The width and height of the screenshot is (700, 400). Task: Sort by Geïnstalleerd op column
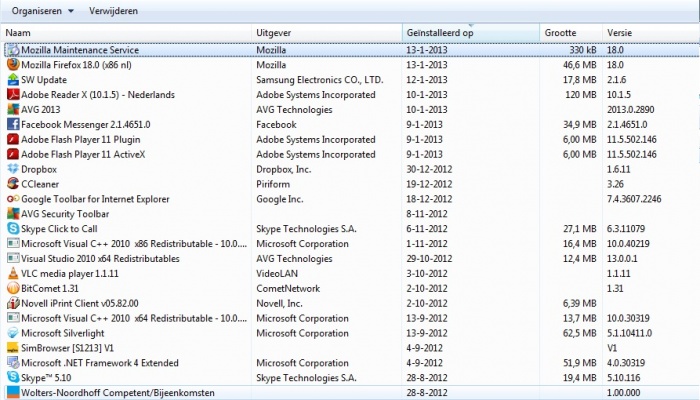440,33
